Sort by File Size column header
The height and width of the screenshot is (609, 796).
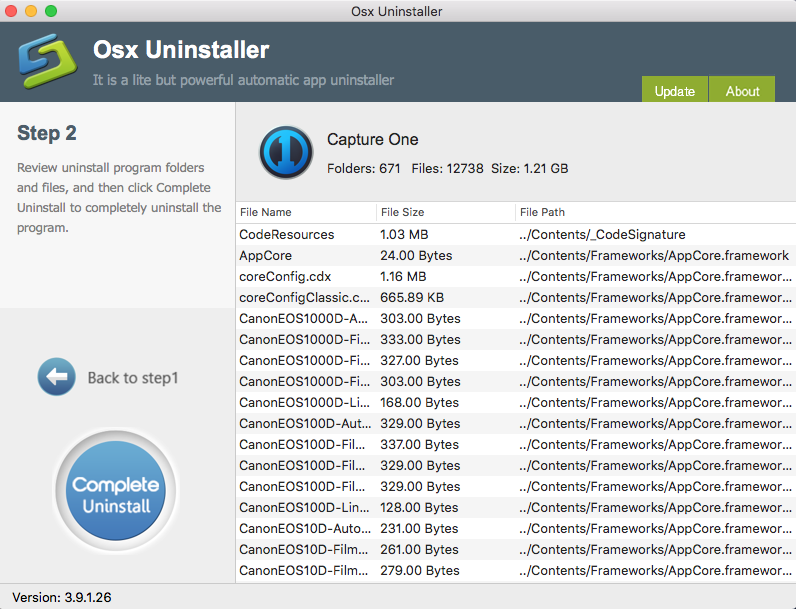click(x=403, y=212)
